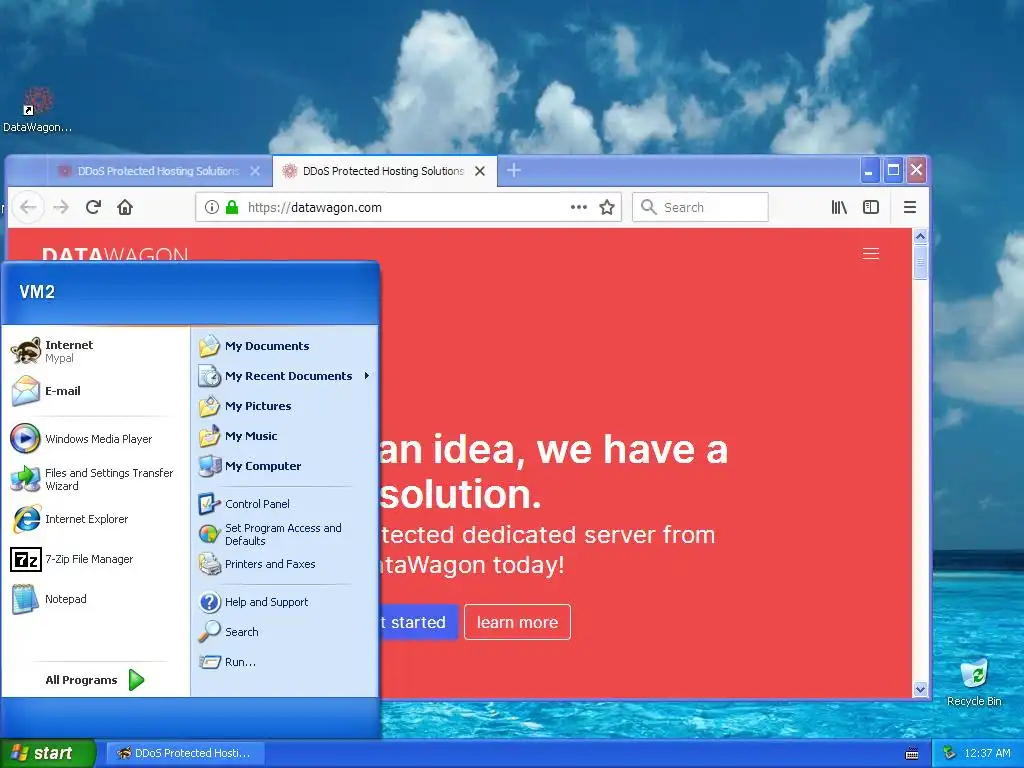Click the learn more button
The image size is (1024, 768).
click(x=517, y=622)
